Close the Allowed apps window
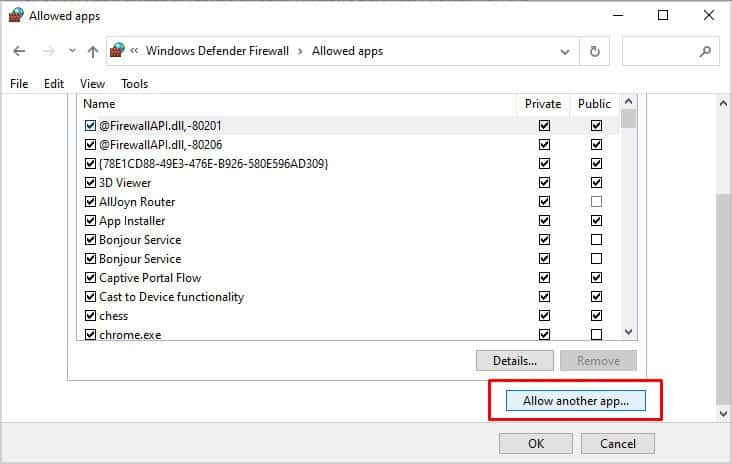This screenshot has height=464, width=732. (708, 15)
